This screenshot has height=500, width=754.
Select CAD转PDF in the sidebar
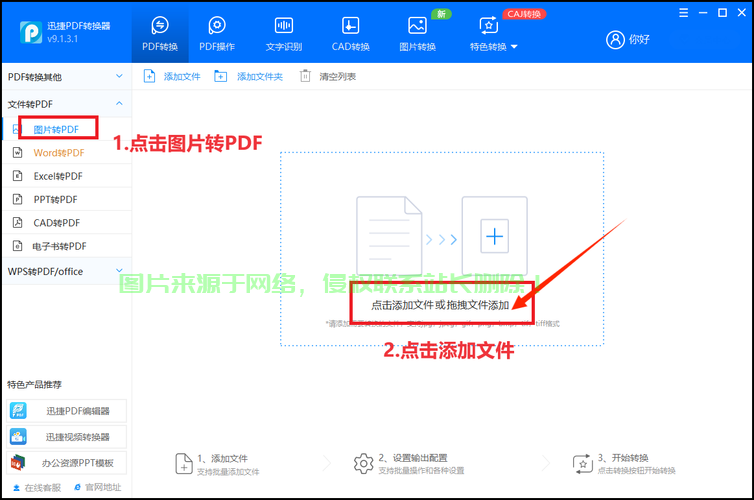pyautogui.click(x=66, y=223)
